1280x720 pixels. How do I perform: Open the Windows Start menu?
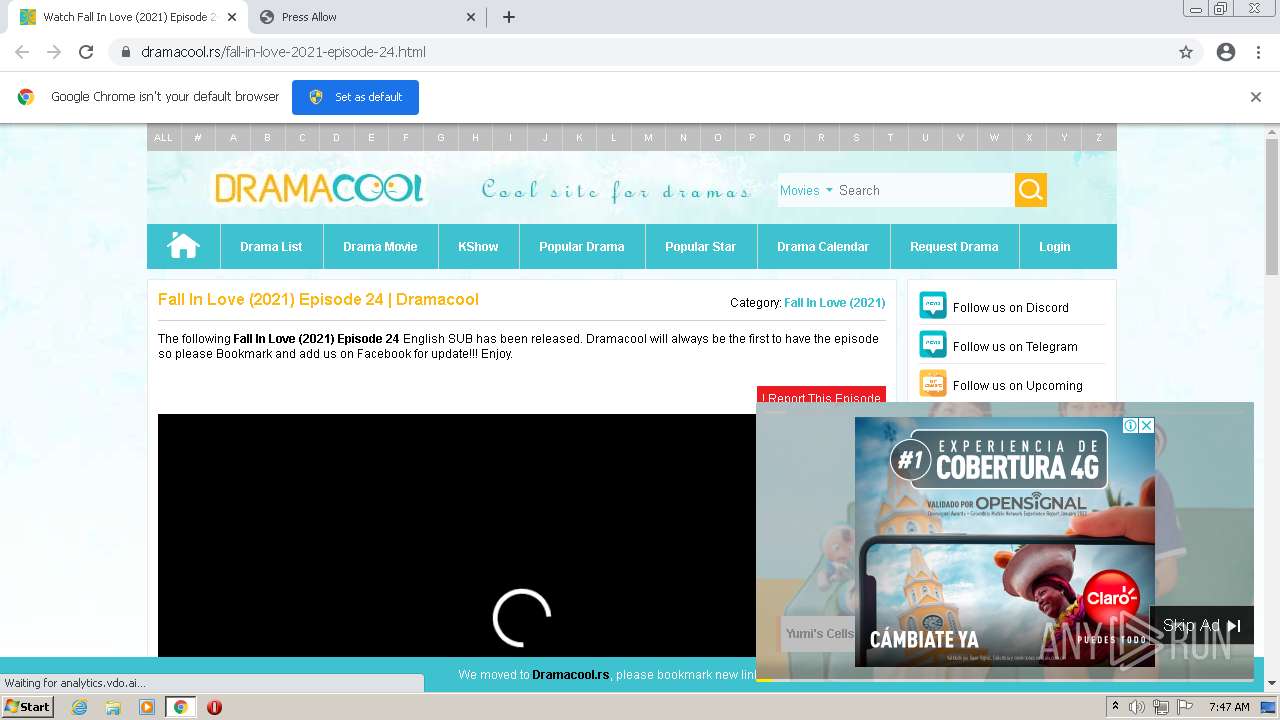(x=27, y=707)
